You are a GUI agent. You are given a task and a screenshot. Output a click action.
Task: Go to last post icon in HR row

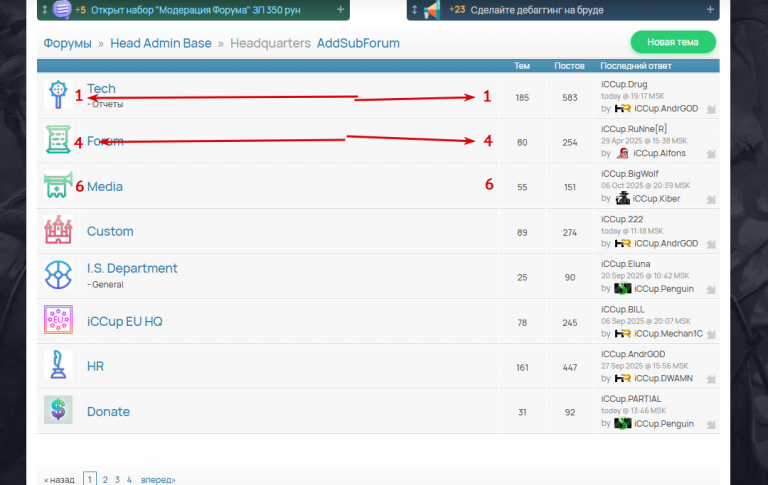click(x=711, y=379)
